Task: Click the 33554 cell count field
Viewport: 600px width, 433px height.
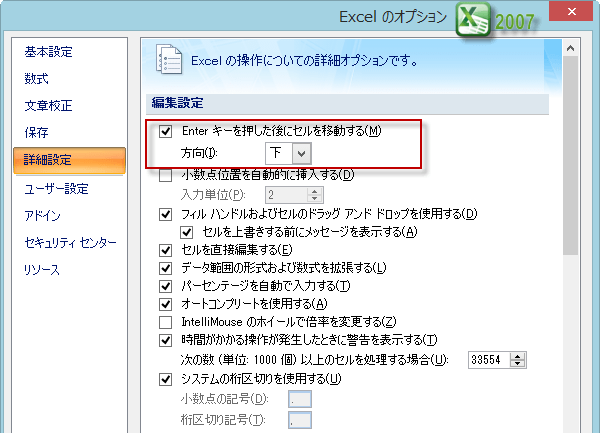Action: 489,360
